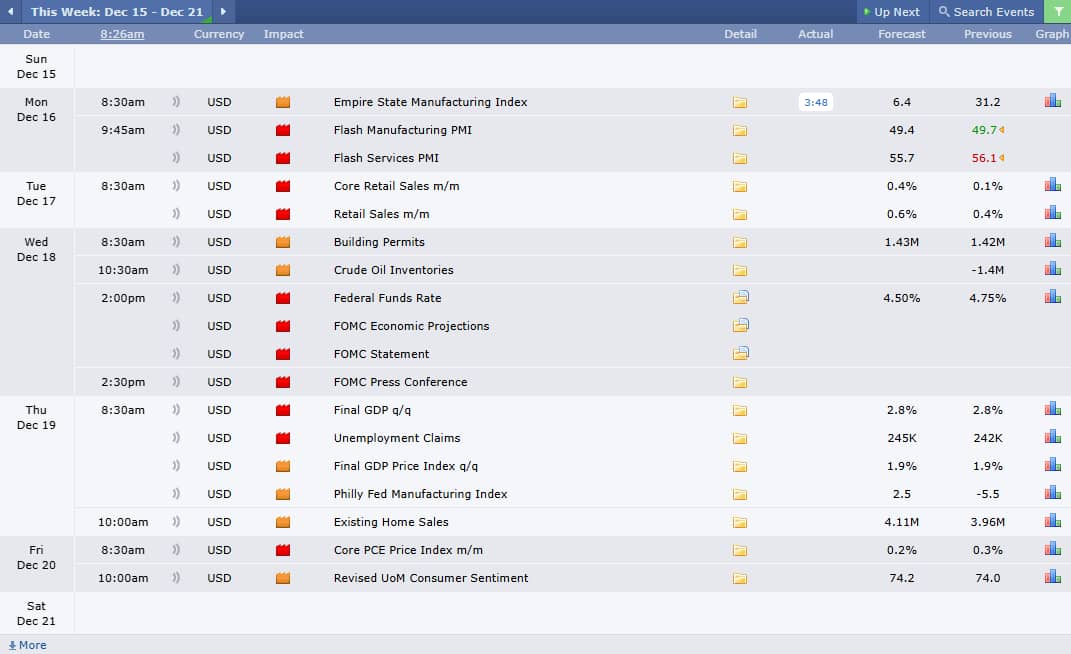1071x654 pixels.
Task: Click the Up Next button
Action: 891,12
